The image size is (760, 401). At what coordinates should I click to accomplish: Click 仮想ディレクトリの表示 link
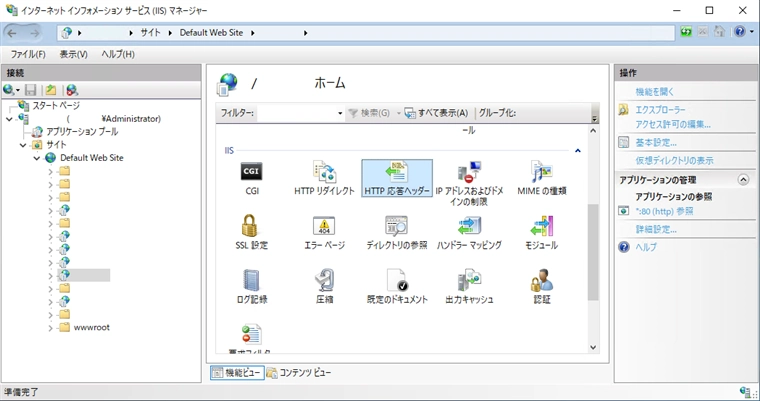tap(674, 160)
